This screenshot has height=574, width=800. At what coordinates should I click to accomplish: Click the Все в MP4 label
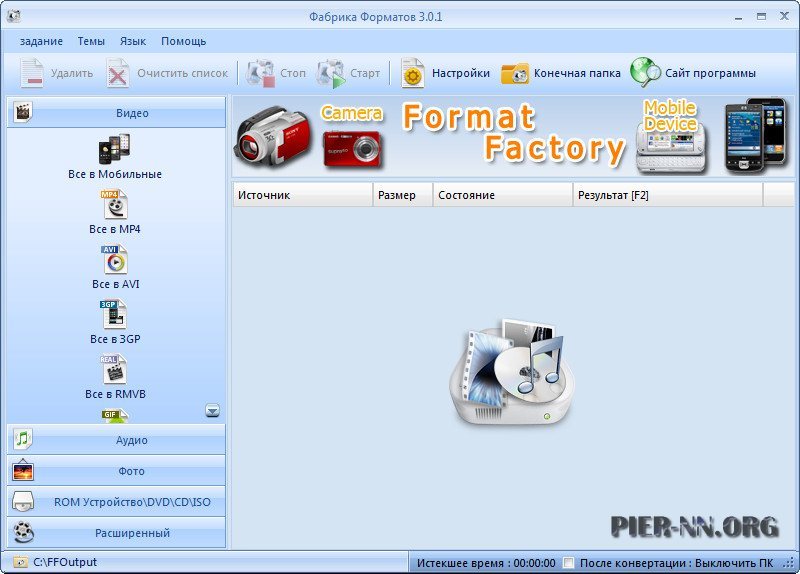tap(115, 229)
